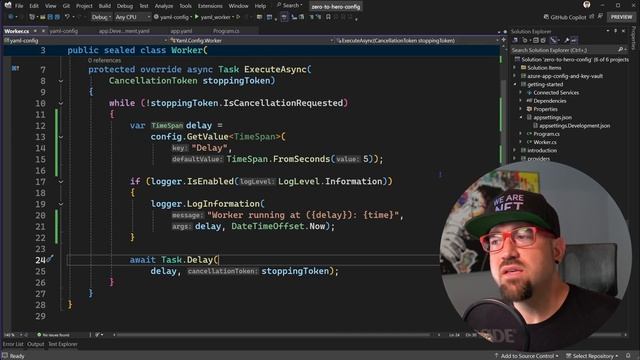The image size is (640, 360).
Task: Switch to the Program.cs editor tab
Action: tap(226, 31)
